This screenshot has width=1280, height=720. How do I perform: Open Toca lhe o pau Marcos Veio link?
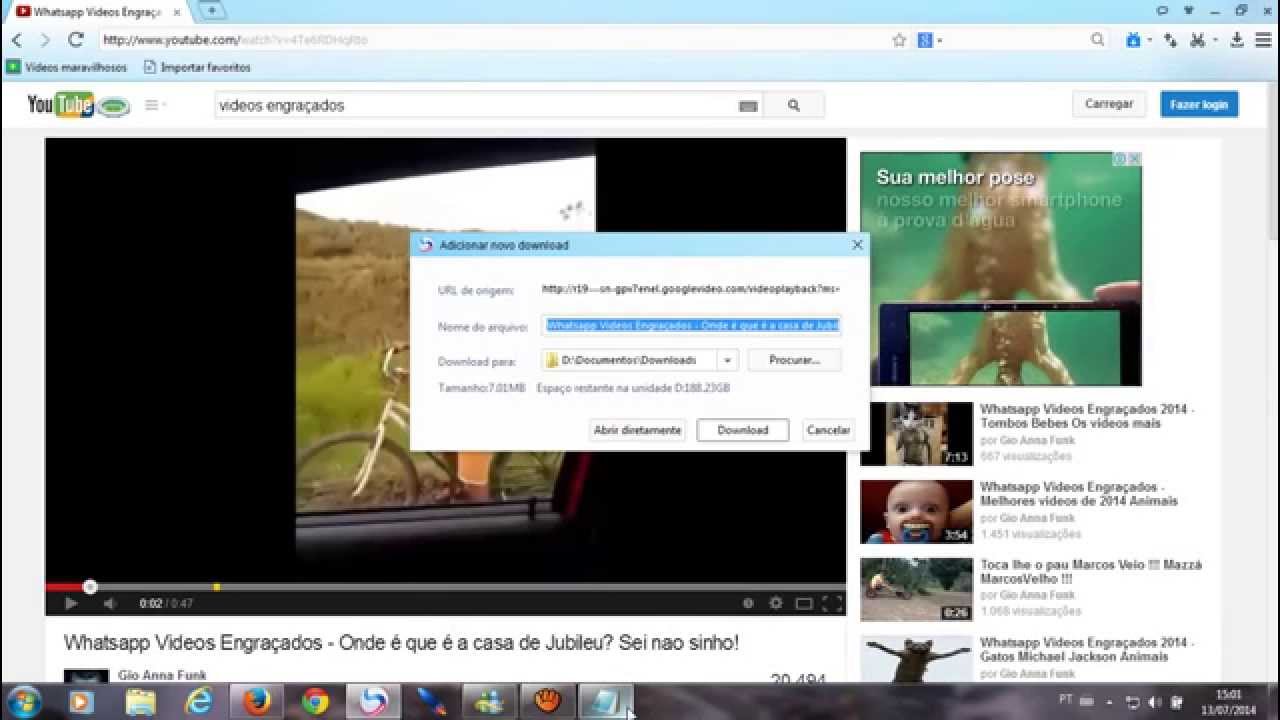[x=1091, y=572]
